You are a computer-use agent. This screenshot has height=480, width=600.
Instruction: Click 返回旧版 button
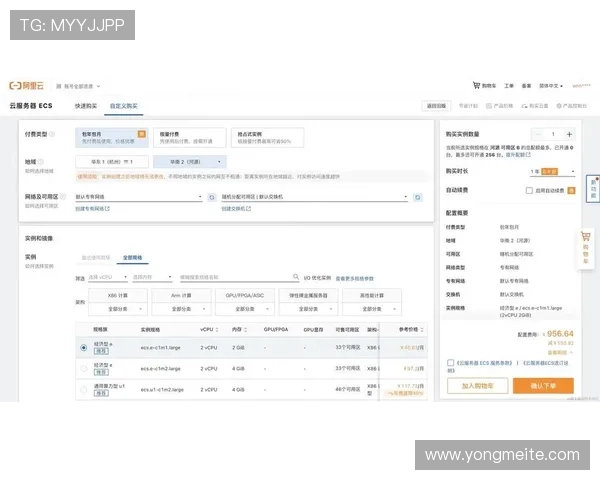(x=436, y=106)
